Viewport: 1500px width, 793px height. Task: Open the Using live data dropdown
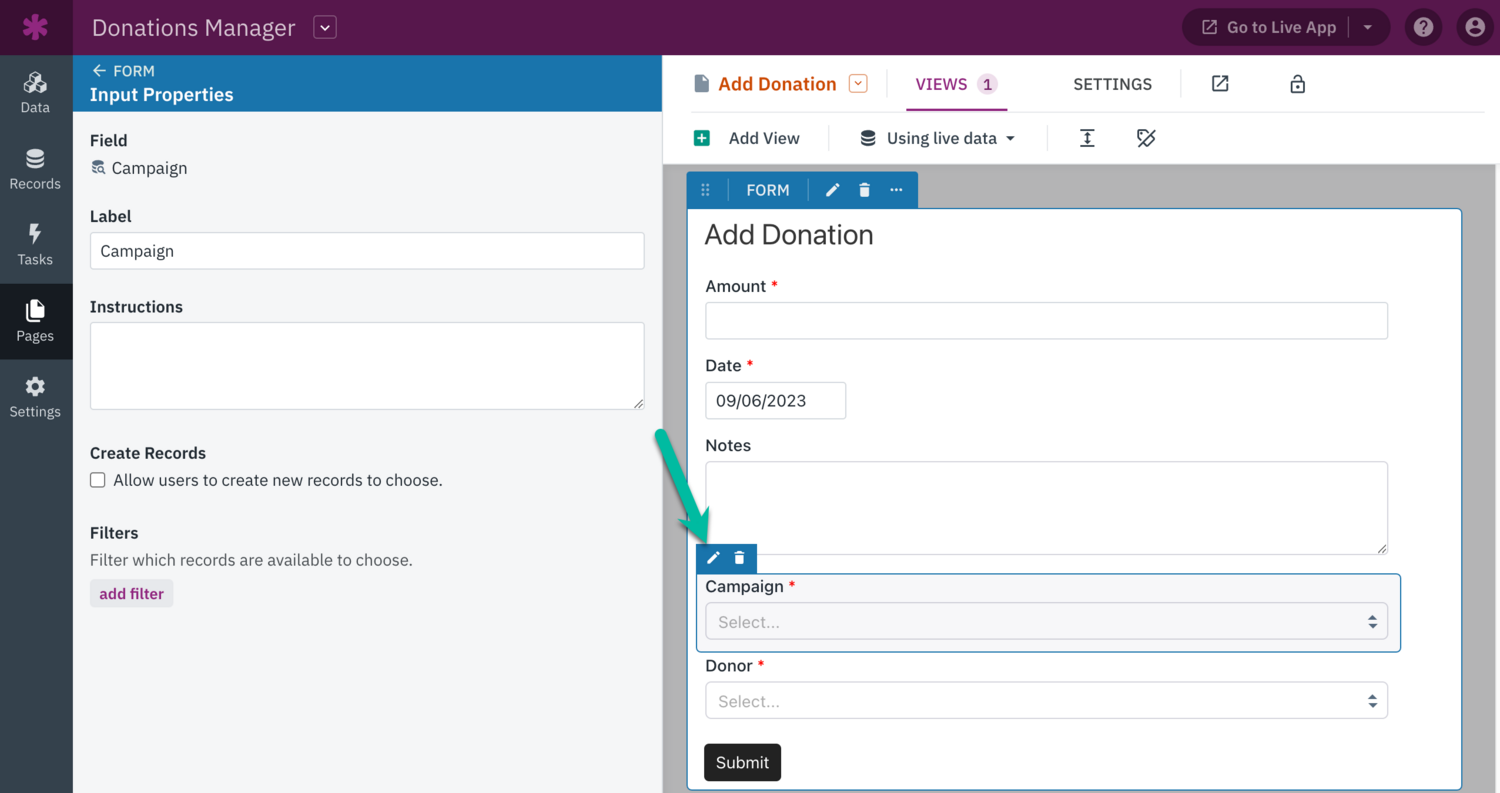coord(938,138)
